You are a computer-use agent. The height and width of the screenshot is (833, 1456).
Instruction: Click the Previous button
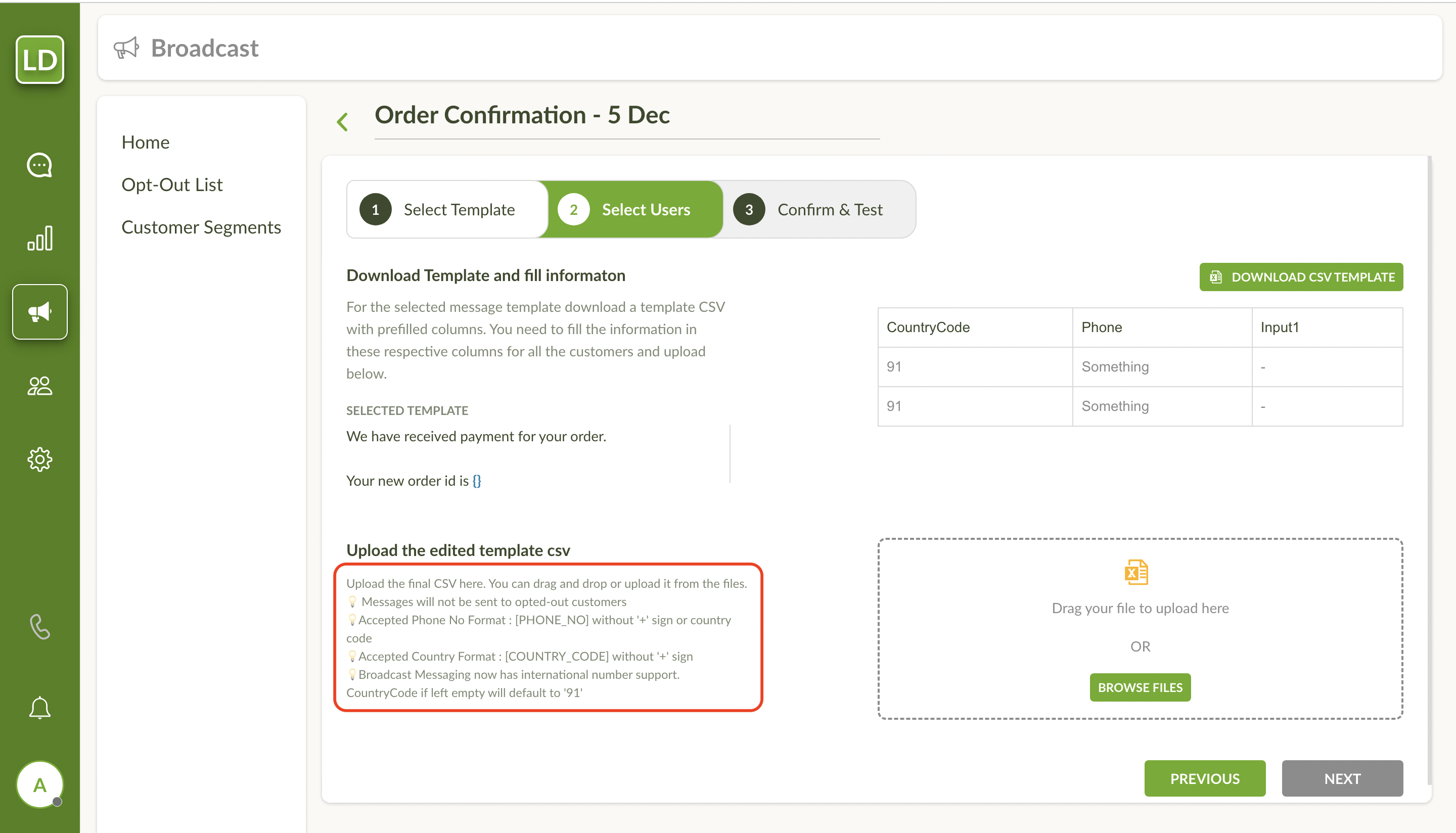1205,778
